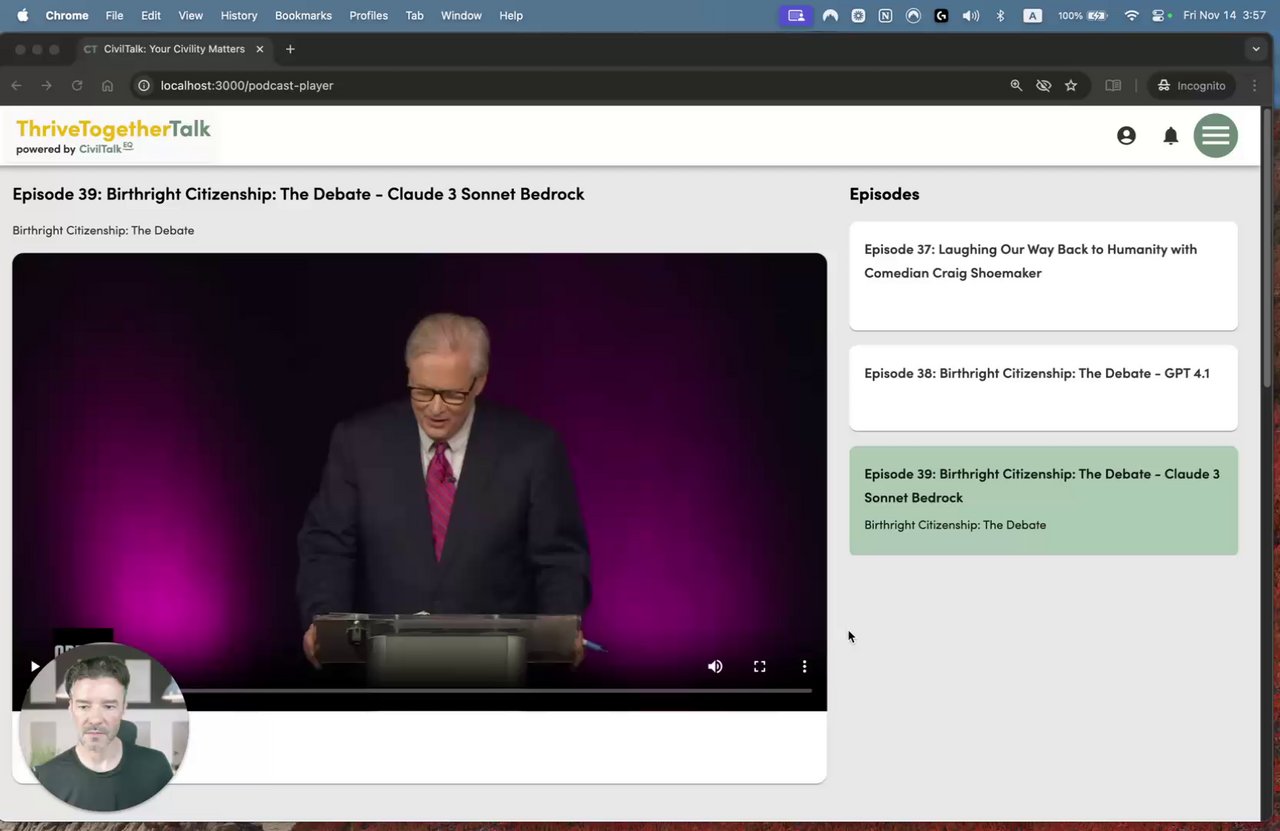Open the View menu
The image size is (1280, 831).
point(190,15)
